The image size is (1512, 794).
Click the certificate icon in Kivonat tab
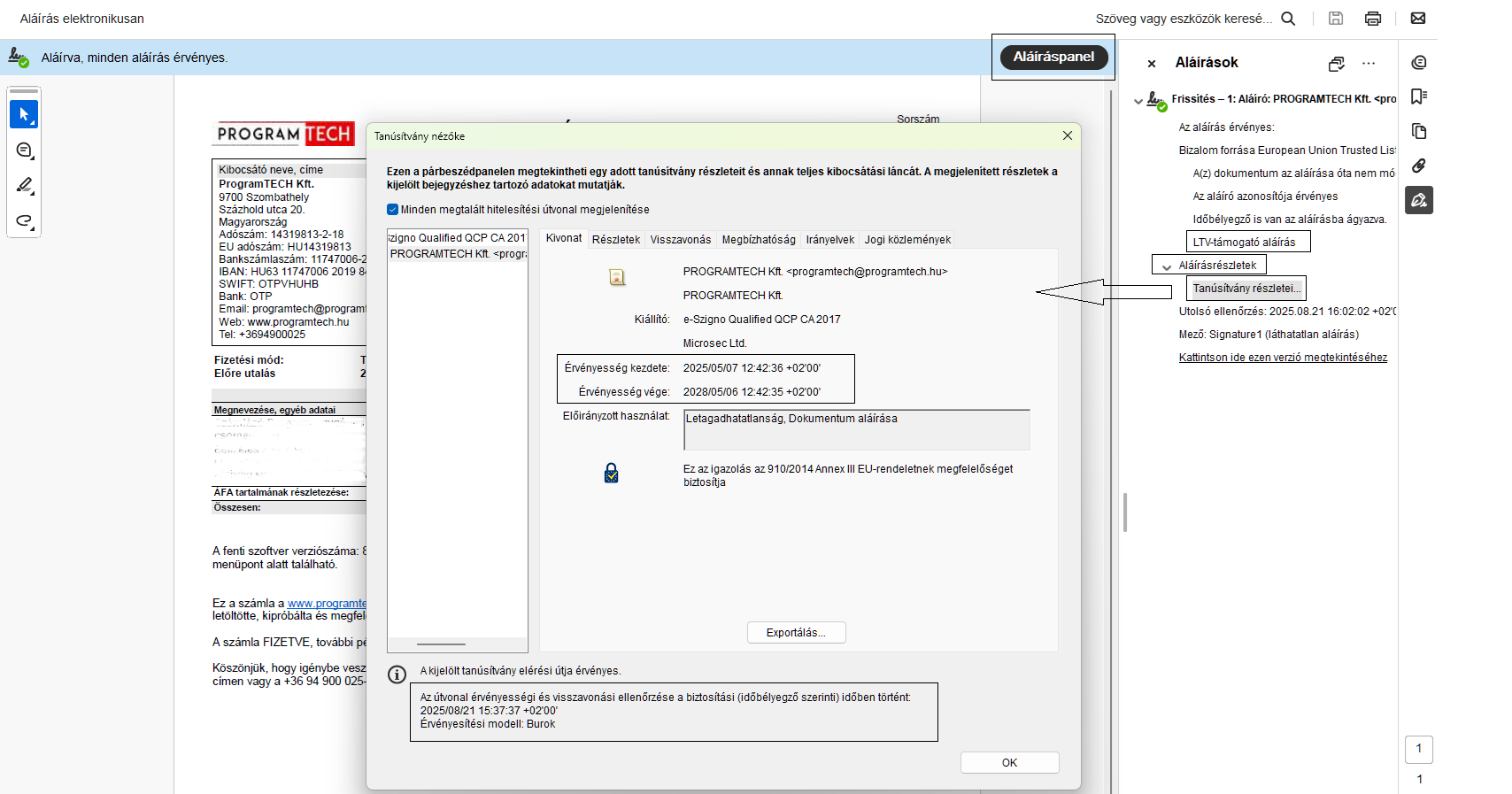[617, 277]
